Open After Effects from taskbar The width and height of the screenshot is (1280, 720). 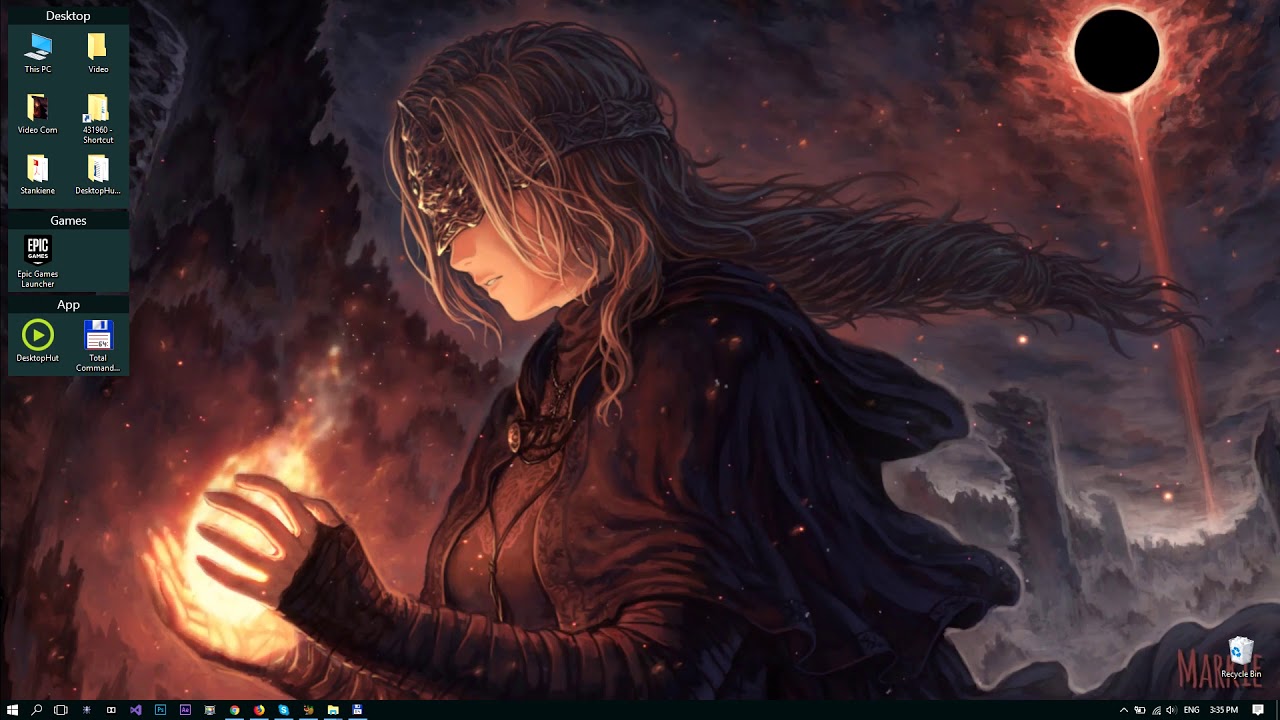(x=185, y=710)
